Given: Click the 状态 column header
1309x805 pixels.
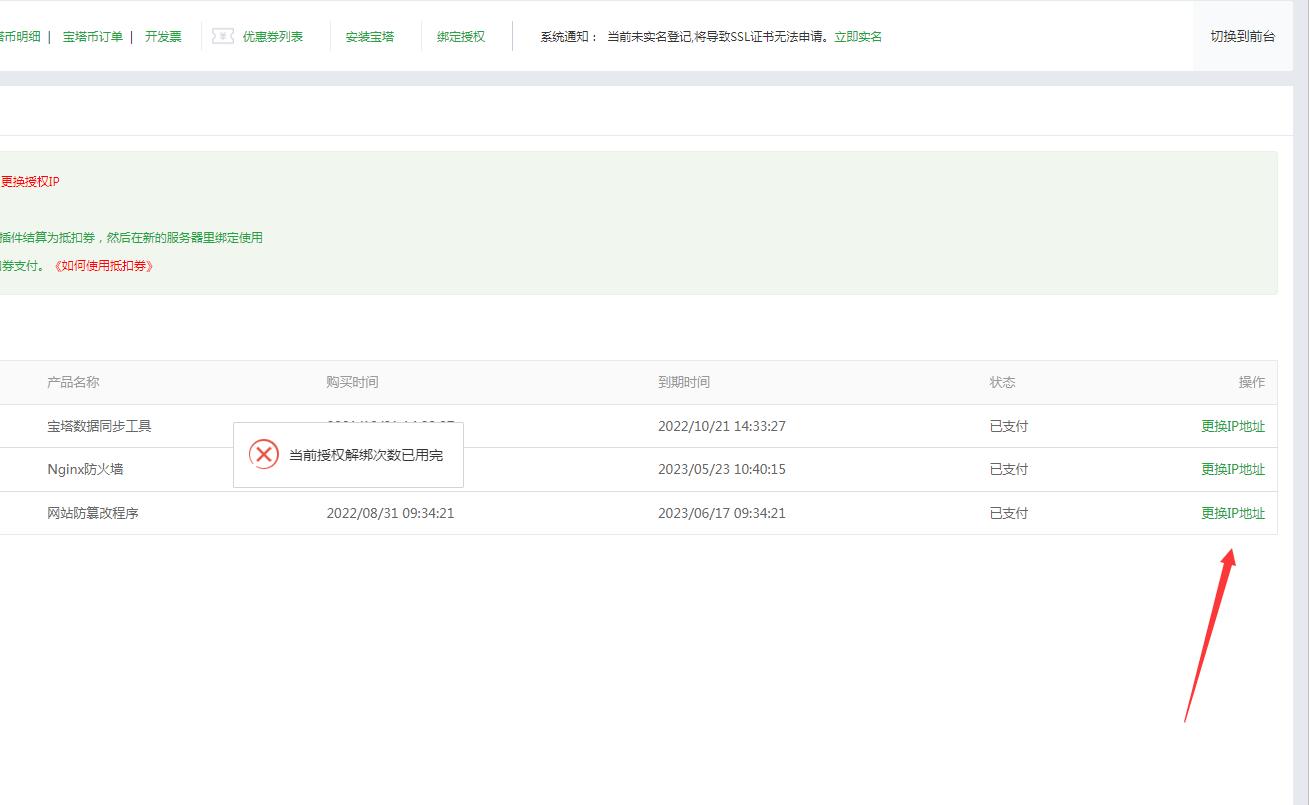Looking at the screenshot, I should (x=1002, y=382).
